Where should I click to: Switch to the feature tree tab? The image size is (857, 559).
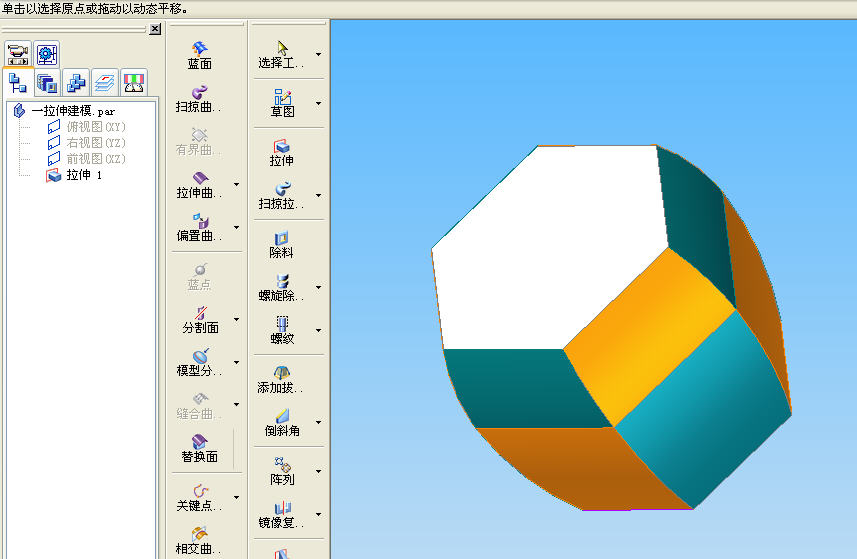17,83
